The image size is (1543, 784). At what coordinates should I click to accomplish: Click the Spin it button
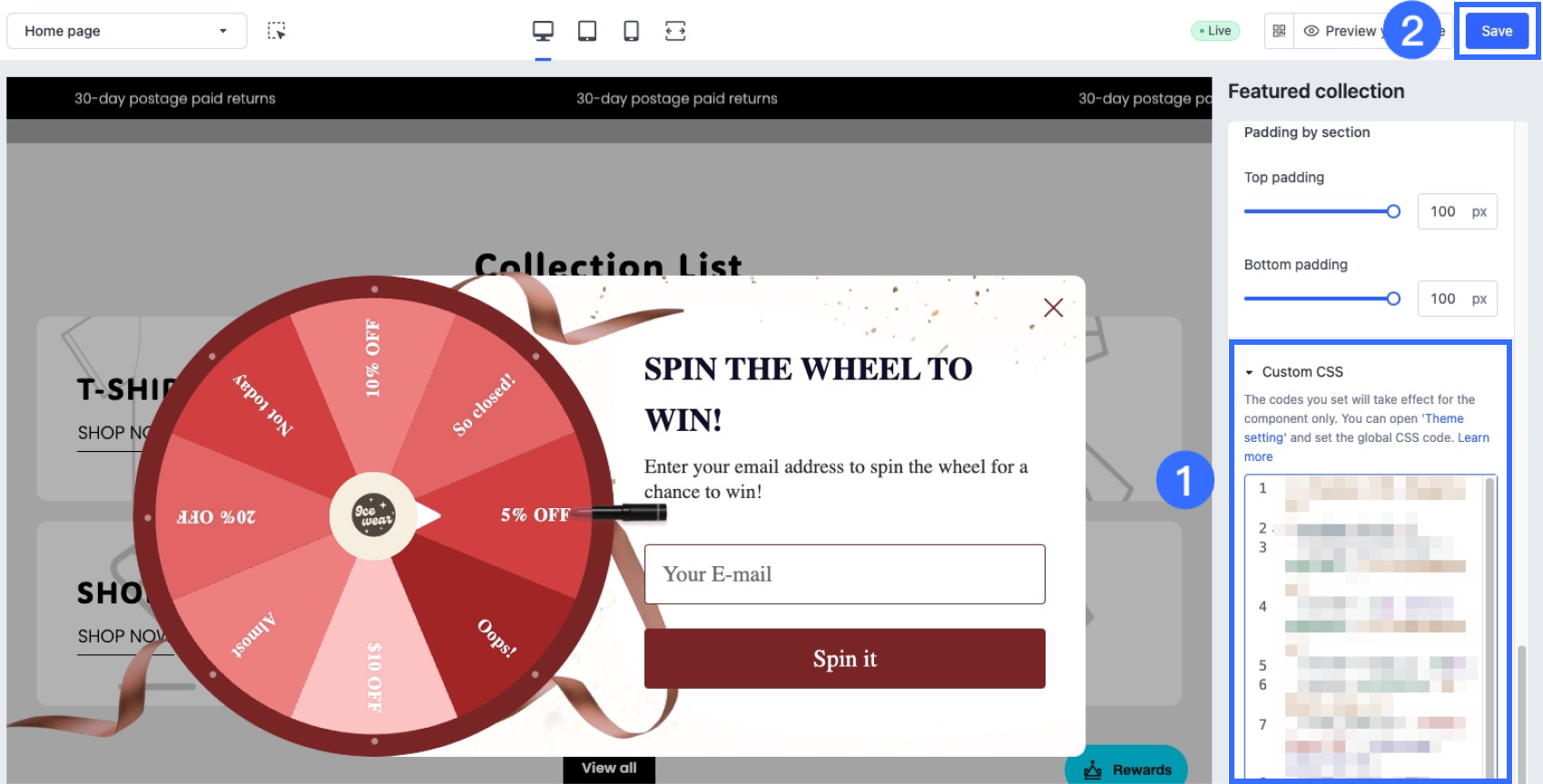click(x=844, y=659)
